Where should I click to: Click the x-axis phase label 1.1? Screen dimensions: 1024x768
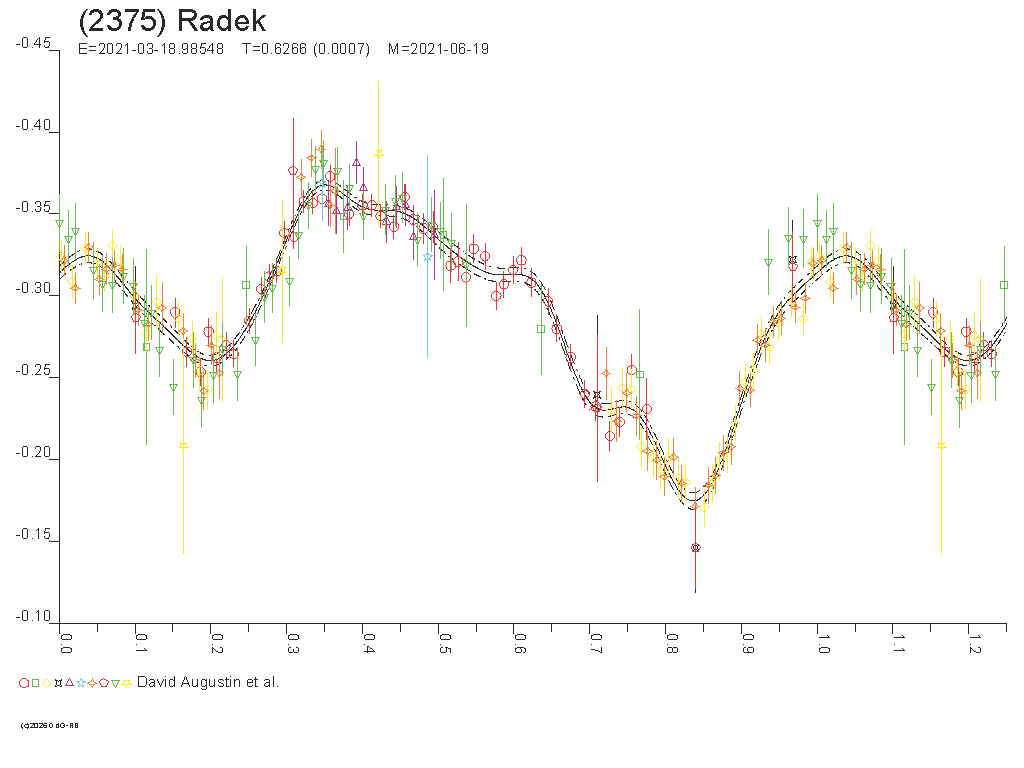(899, 644)
